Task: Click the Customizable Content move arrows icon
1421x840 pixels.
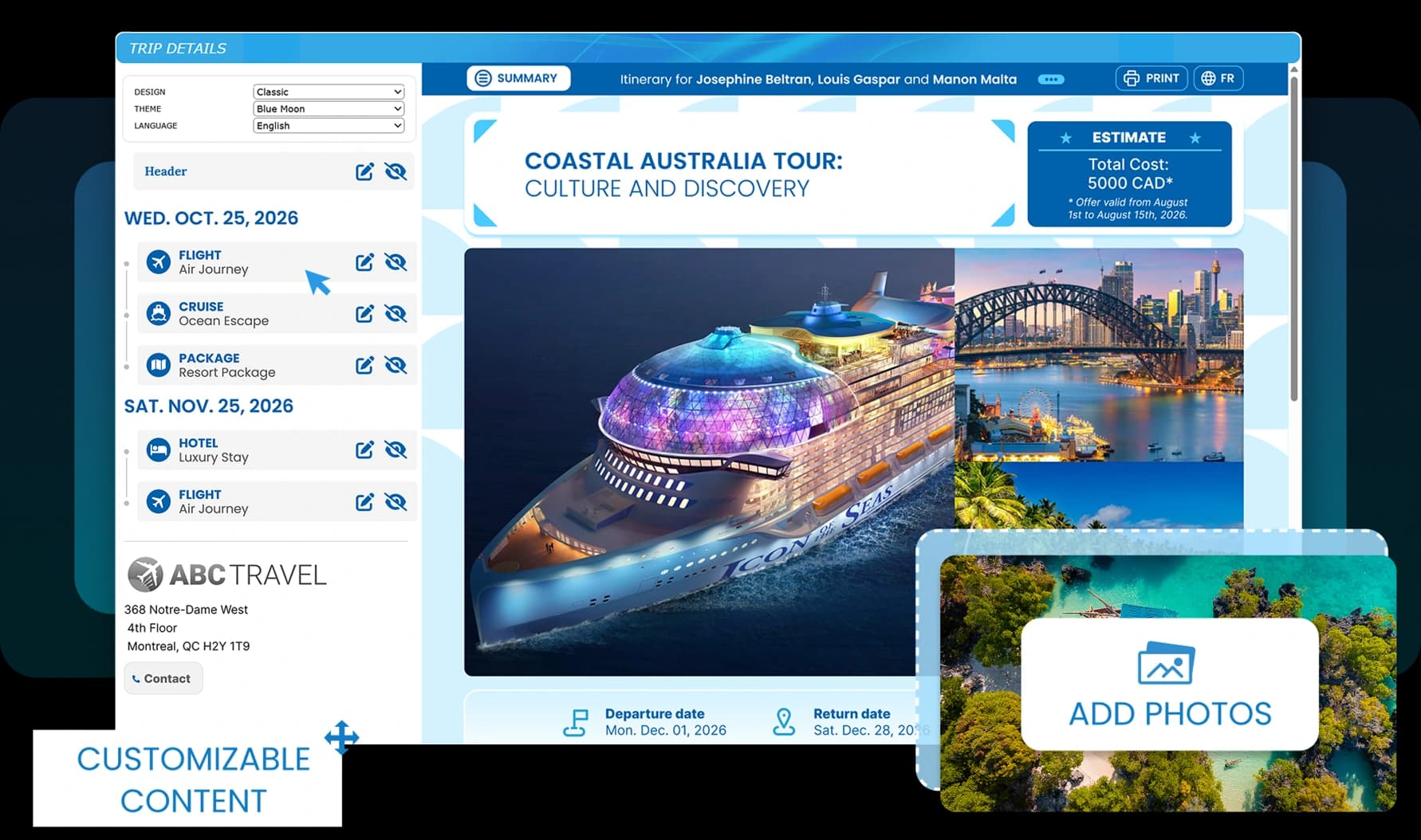Action: pos(342,737)
